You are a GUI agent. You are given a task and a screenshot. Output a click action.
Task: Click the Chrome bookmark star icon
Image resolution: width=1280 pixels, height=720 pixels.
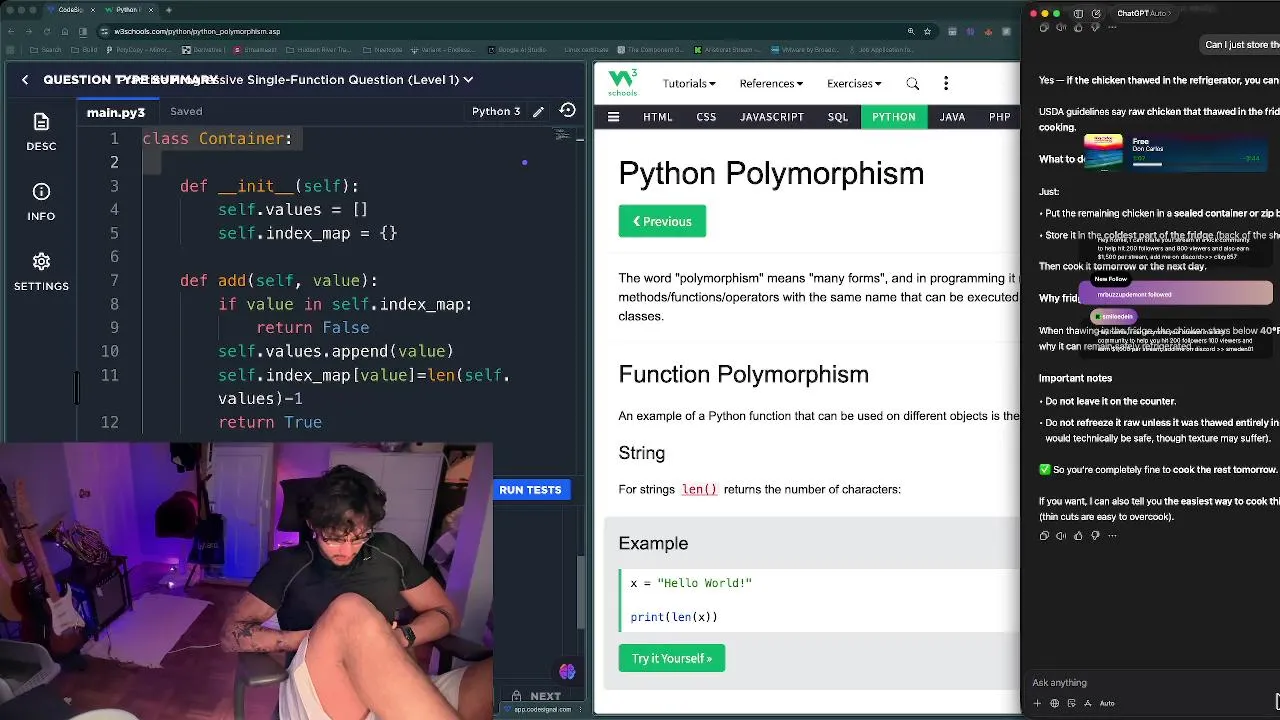point(929,31)
